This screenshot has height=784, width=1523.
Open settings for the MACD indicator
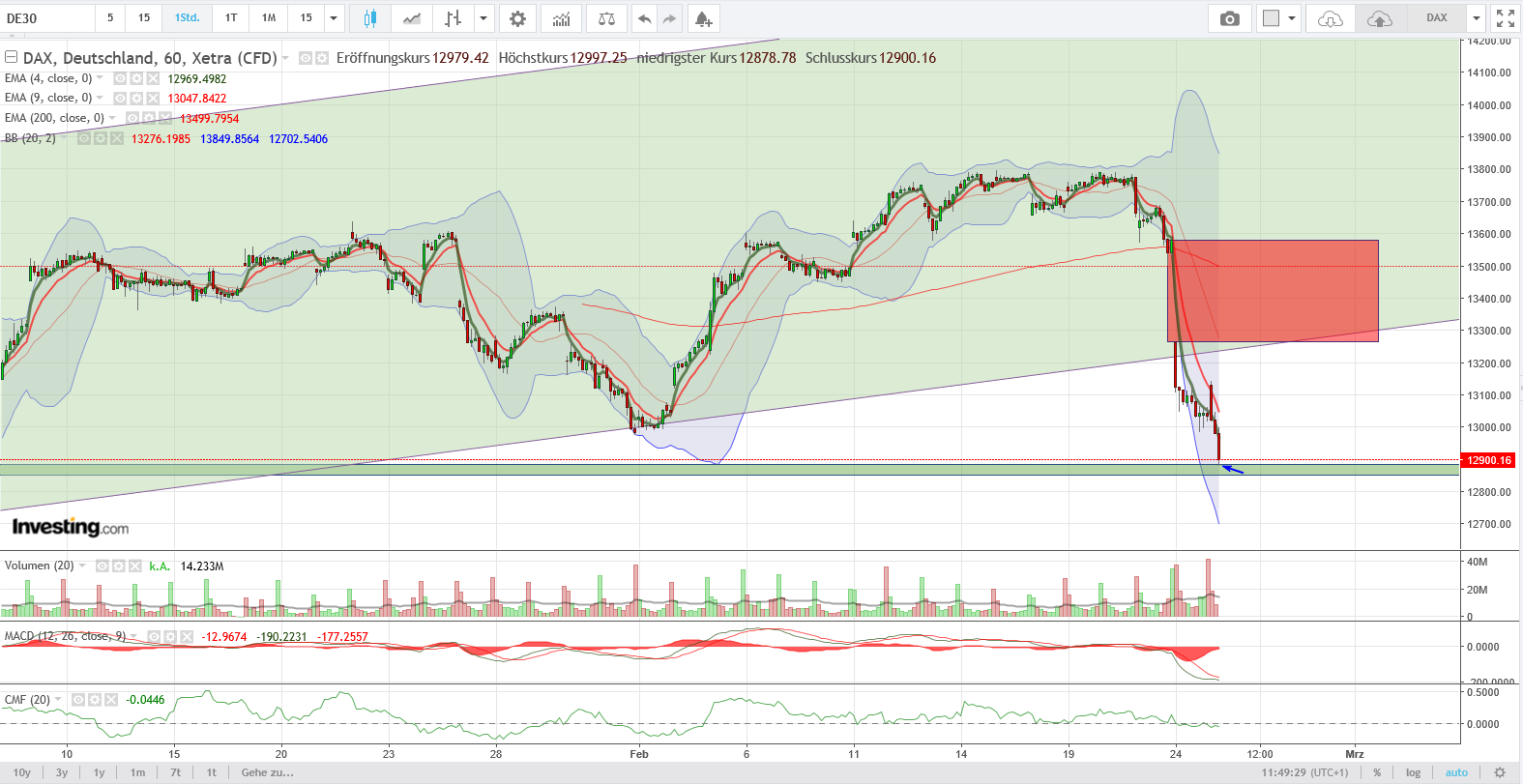(x=169, y=636)
